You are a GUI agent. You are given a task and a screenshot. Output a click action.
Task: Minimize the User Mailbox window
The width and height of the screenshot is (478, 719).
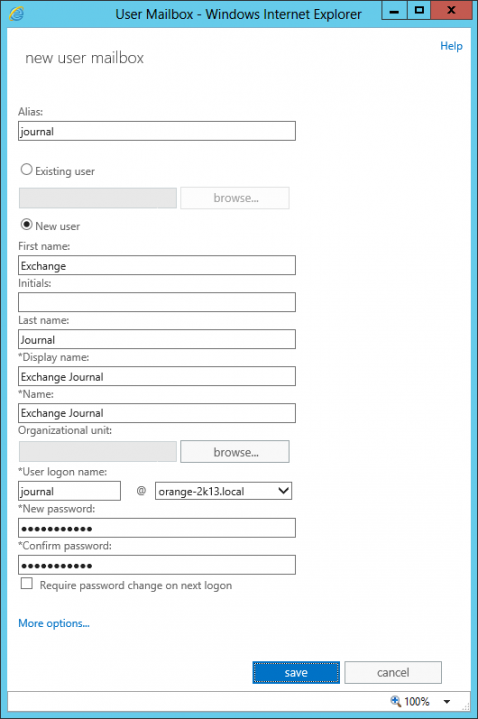coord(394,11)
